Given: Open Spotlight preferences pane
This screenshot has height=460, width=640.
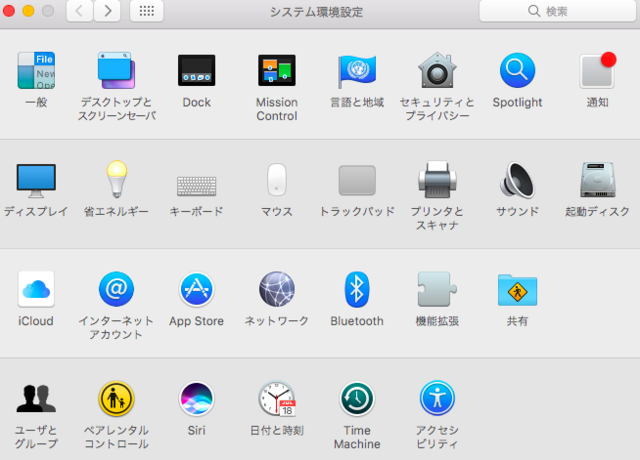Looking at the screenshot, I should 517,71.
